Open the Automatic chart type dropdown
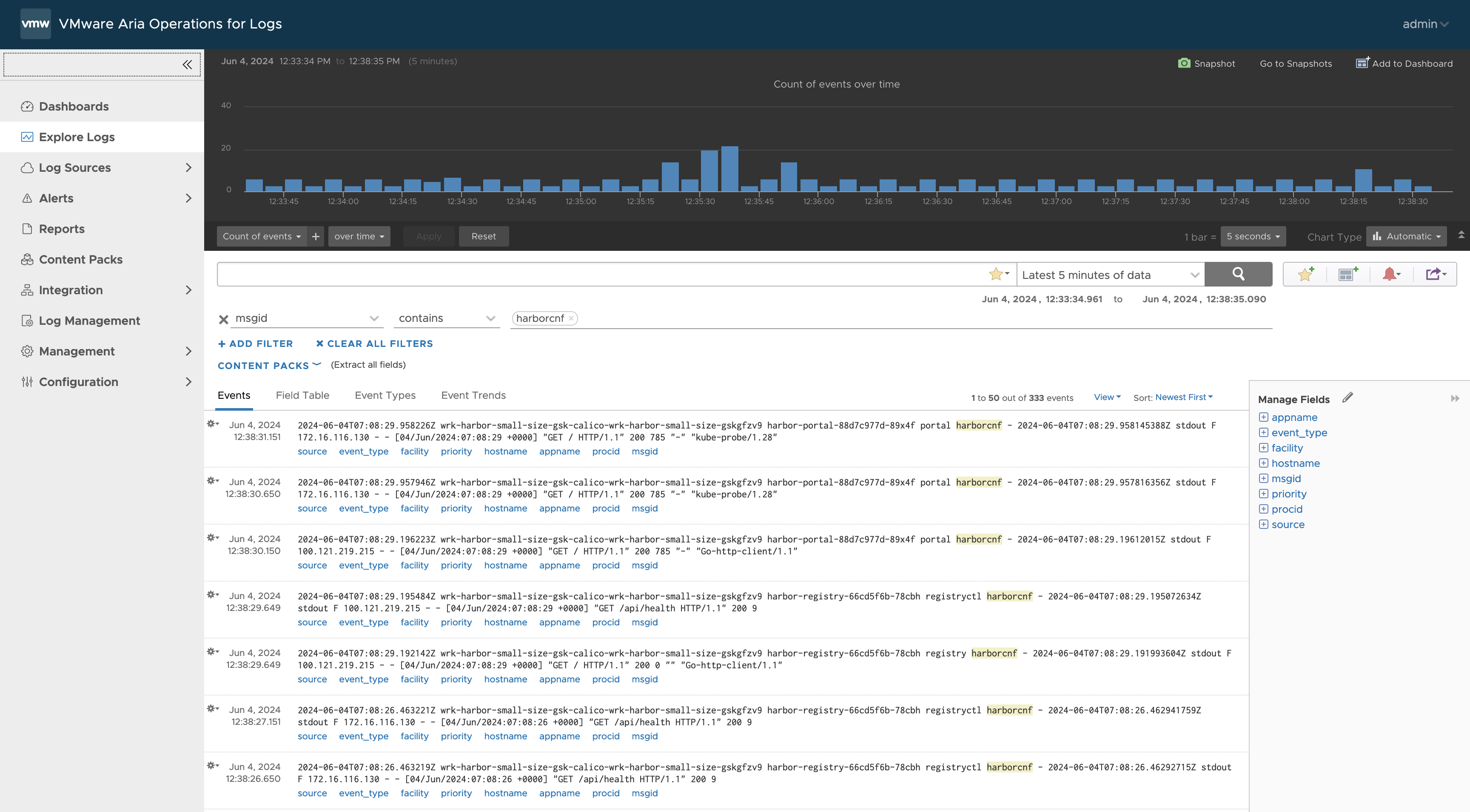Image resolution: width=1470 pixels, height=812 pixels. pos(1407,236)
